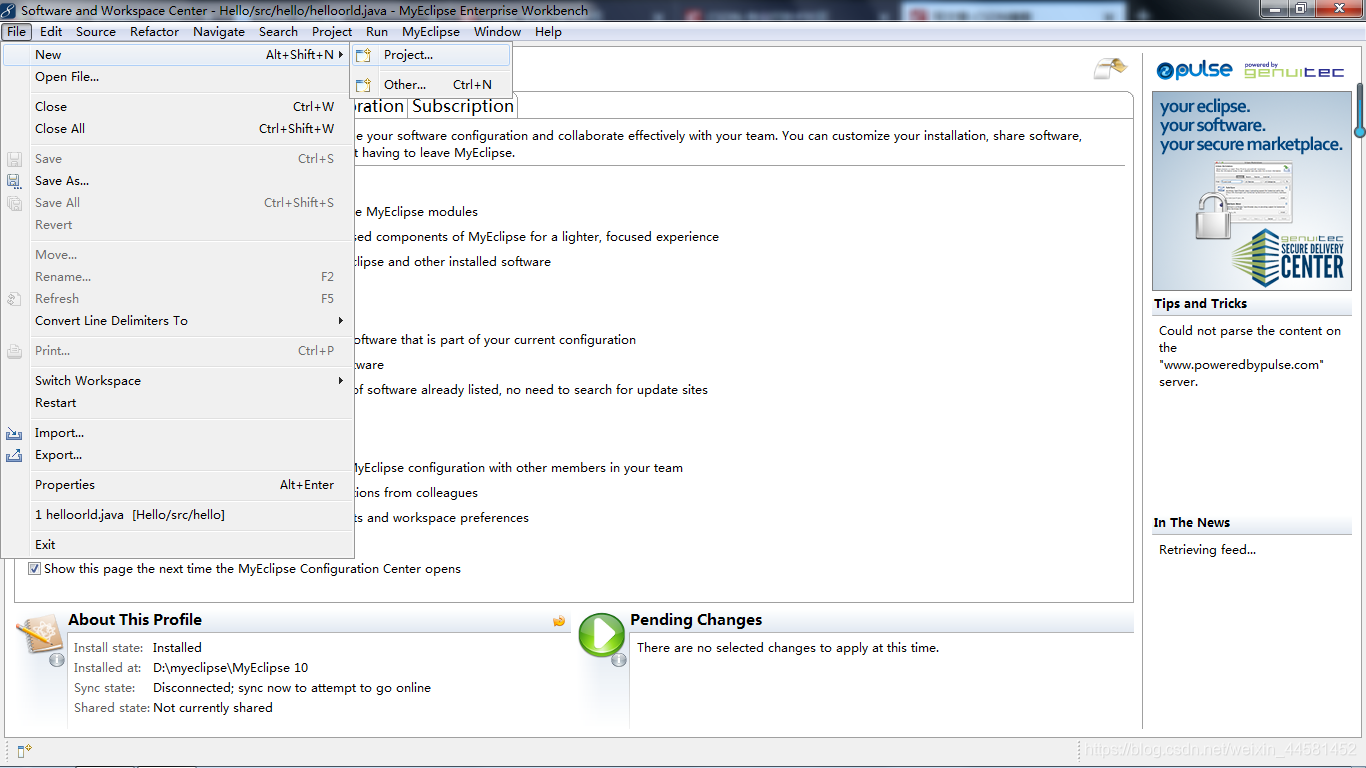Open the Refactor menu

155,32
